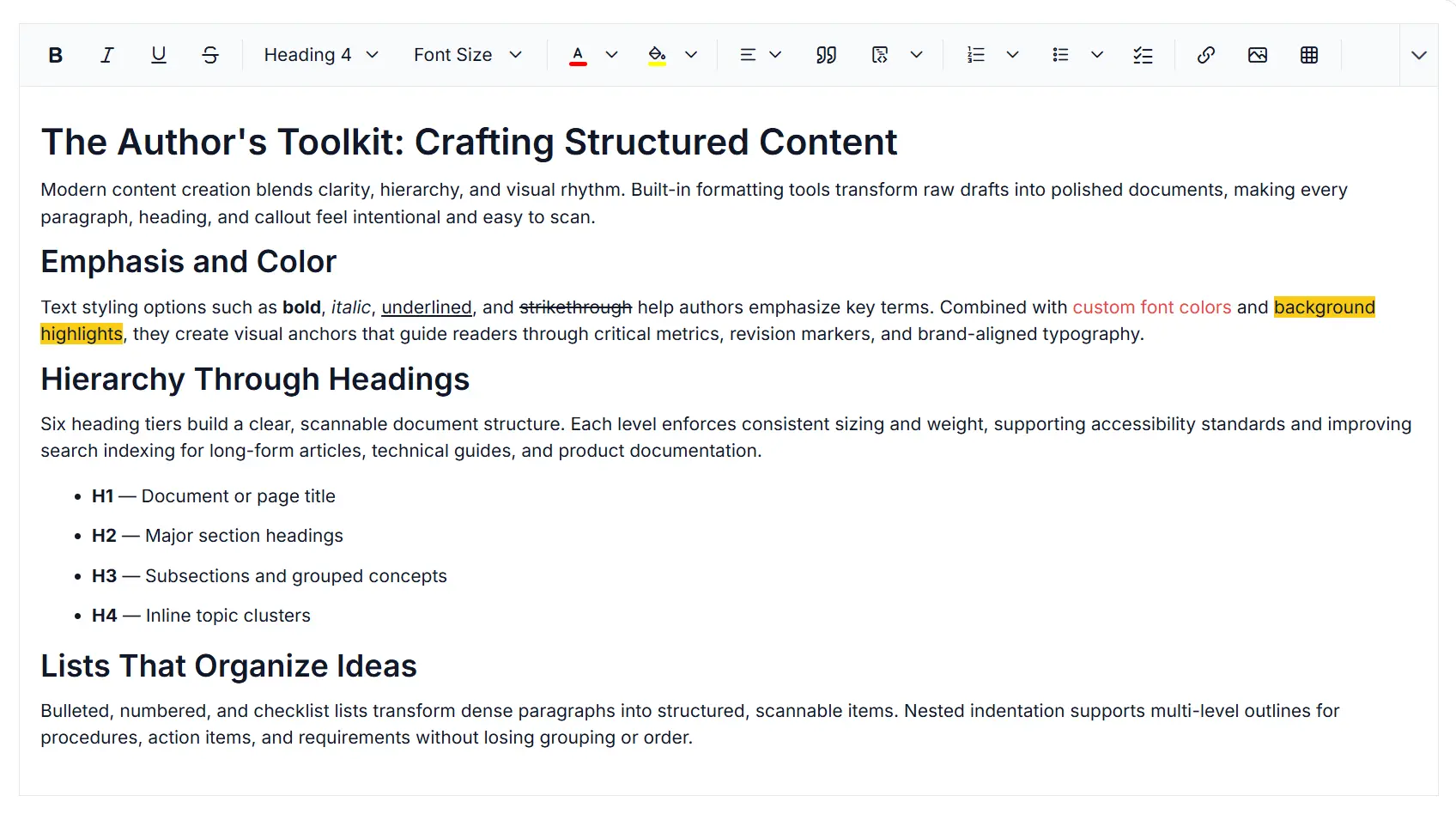This screenshot has width=1456, height=814.
Task: Open text alignment options
Action: (761, 55)
